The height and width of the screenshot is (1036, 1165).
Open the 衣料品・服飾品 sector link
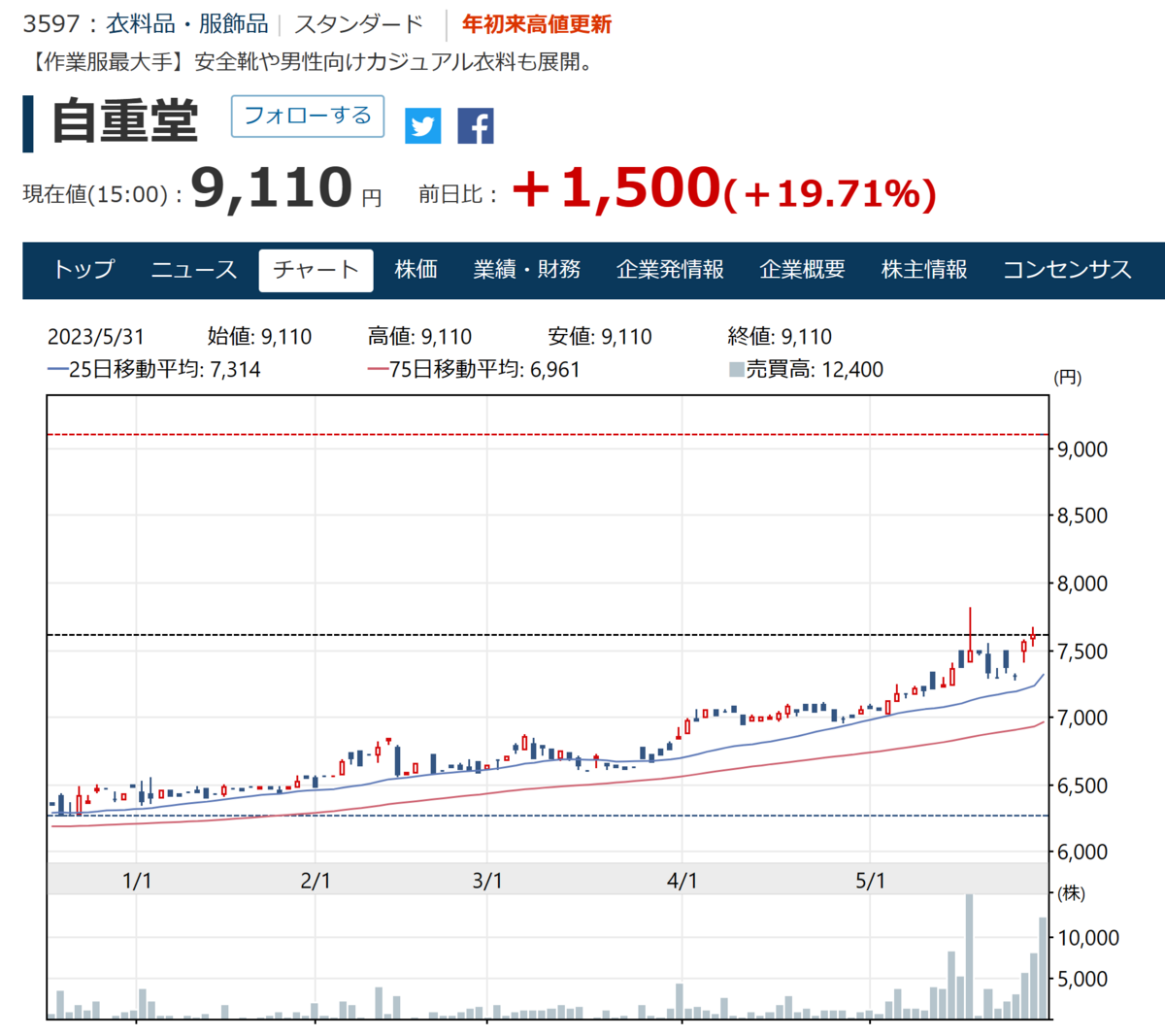(x=186, y=24)
